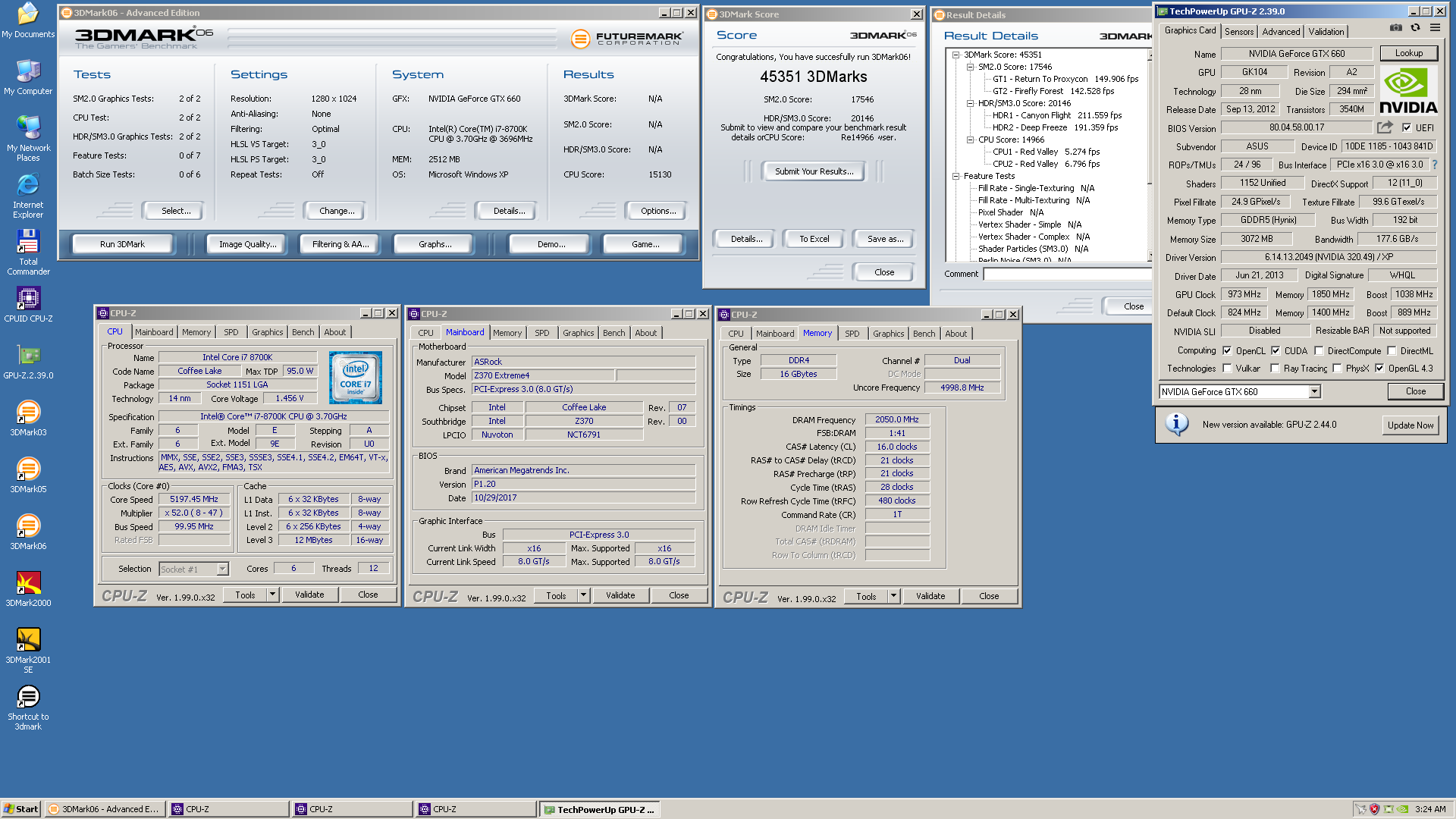1456x819 pixels.
Task: Toggle CUDA computing checkbox
Action: tap(1276, 350)
